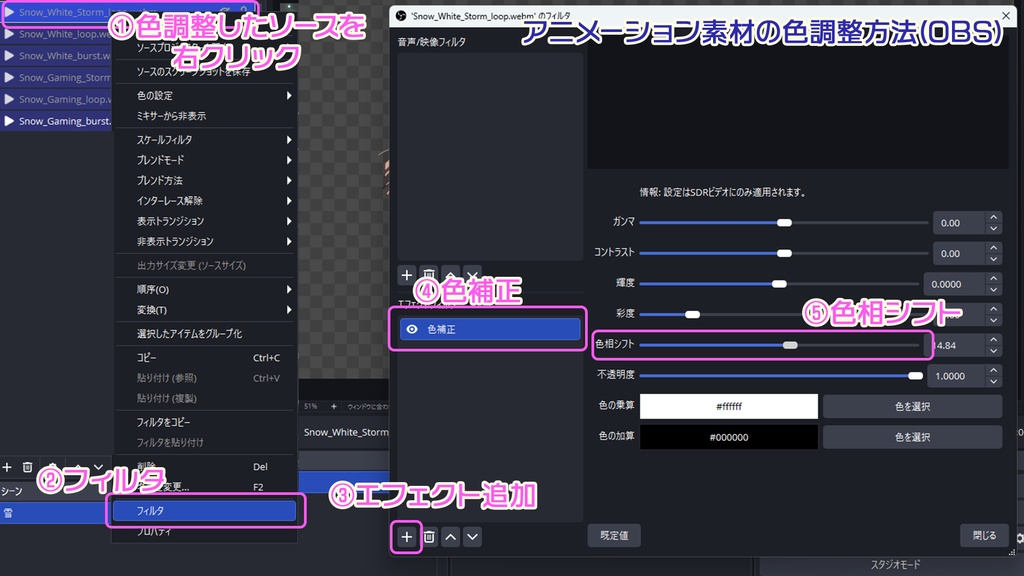Click the 彩度 slider handle
Image resolution: width=1024 pixels, height=576 pixels.
pos(692,315)
